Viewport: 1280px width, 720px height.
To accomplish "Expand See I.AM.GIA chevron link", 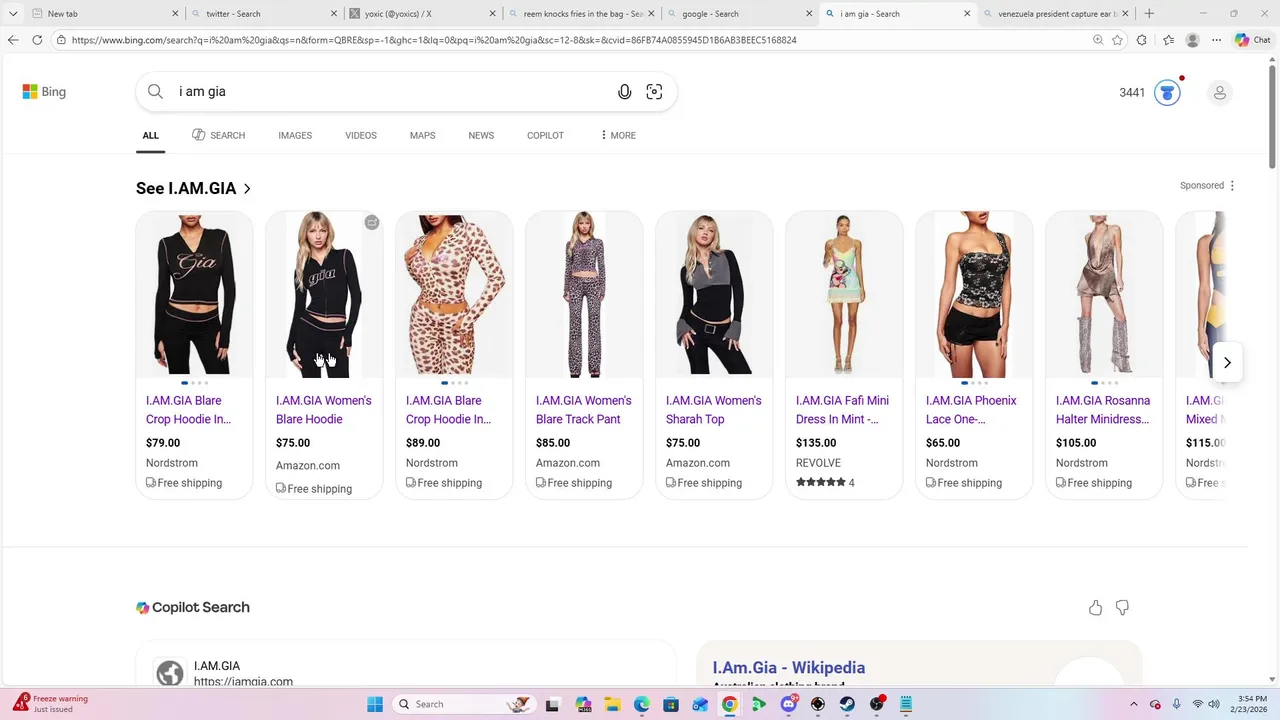I will (x=247, y=189).
